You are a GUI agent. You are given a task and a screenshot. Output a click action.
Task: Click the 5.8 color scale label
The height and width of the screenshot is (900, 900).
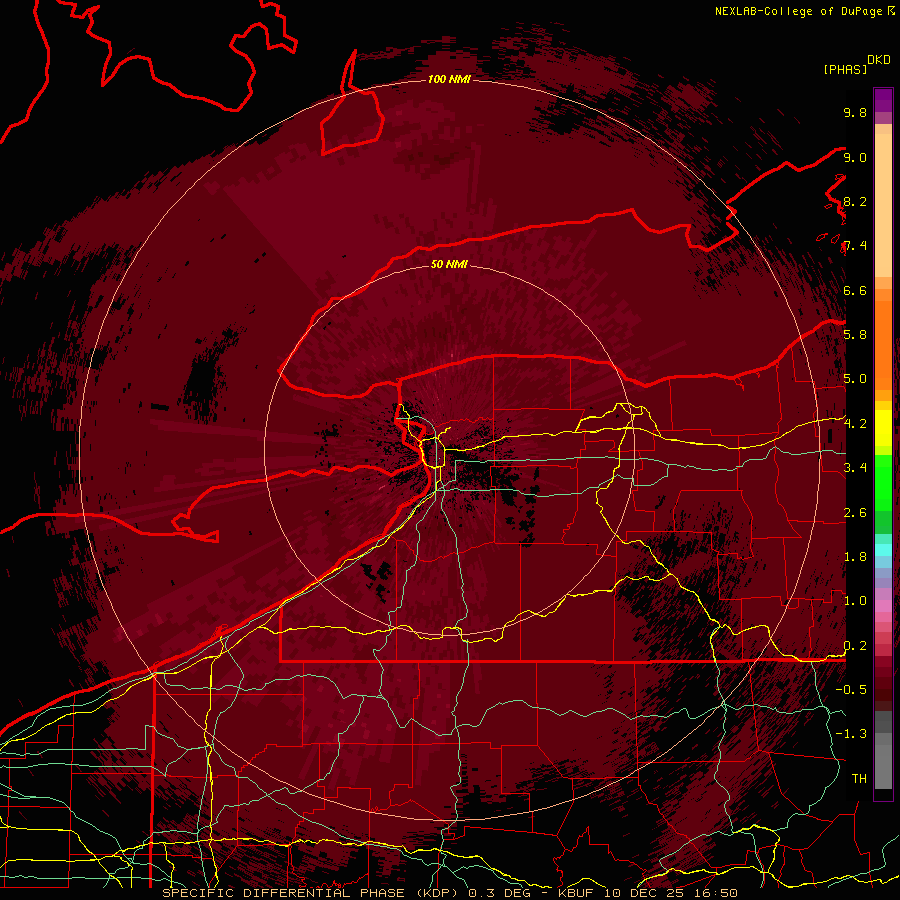(855, 335)
